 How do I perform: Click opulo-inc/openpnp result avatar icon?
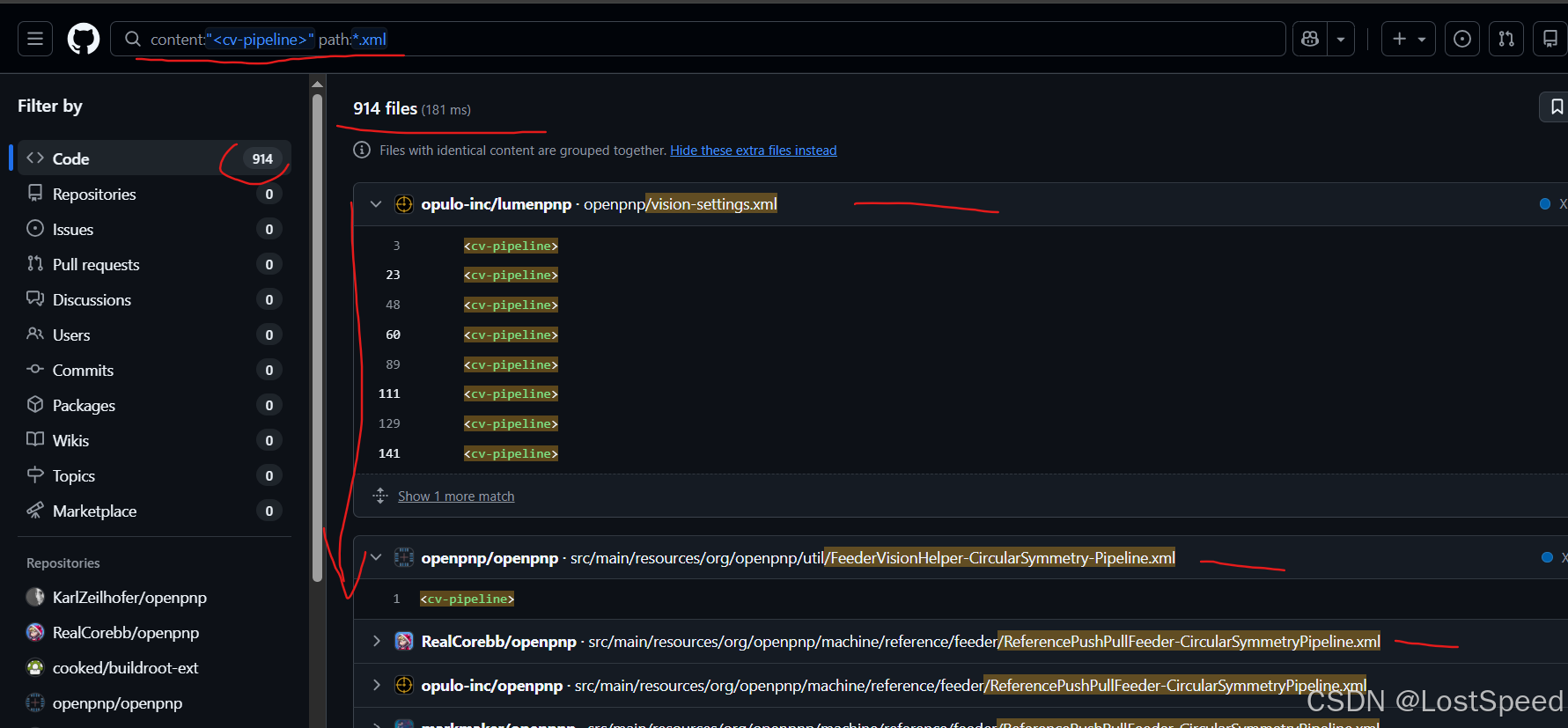point(404,685)
